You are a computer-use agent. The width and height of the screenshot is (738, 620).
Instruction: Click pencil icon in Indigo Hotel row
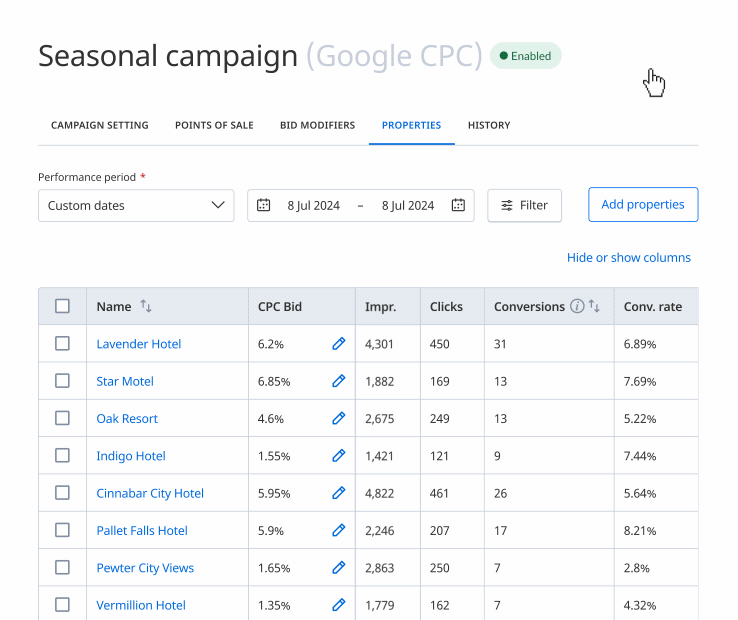click(x=338, y=456)
